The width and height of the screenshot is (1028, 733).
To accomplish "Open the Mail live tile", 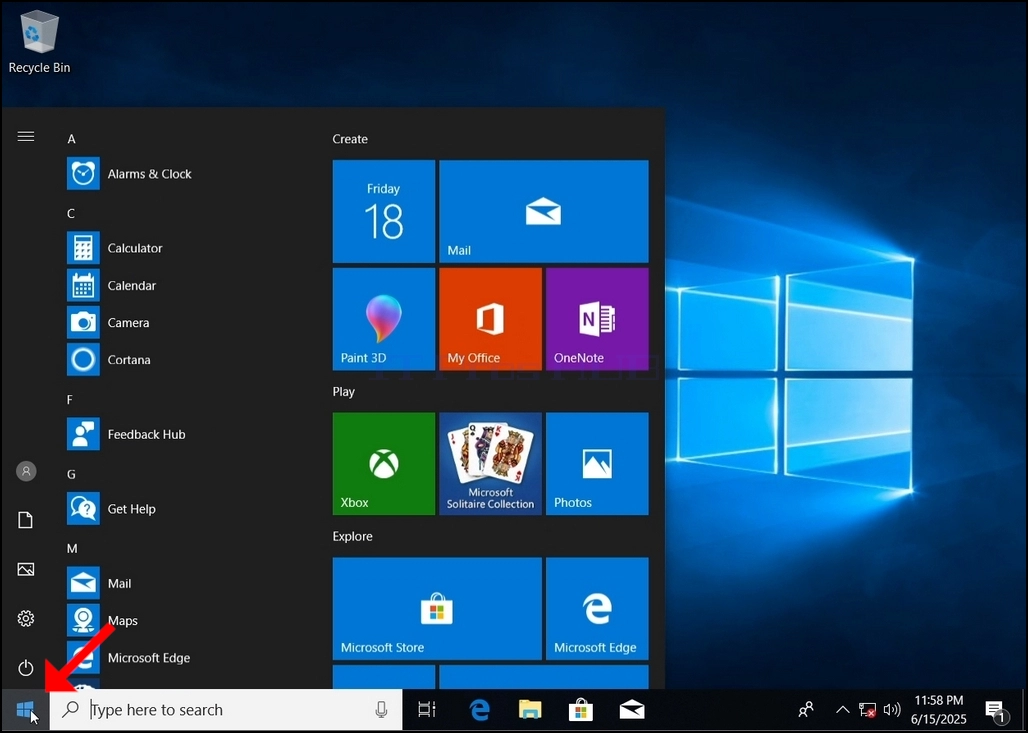I will 544,211.
